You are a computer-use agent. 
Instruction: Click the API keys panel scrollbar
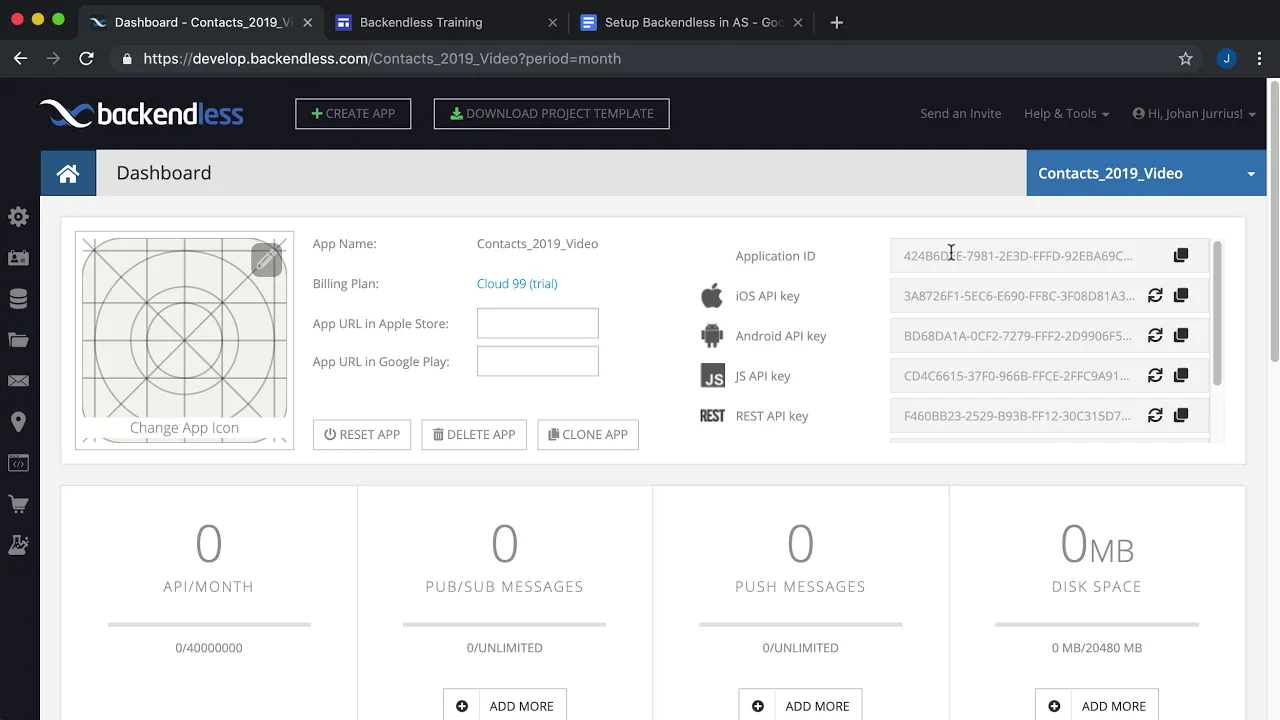pyautogui.click(x=1217, y=312)
